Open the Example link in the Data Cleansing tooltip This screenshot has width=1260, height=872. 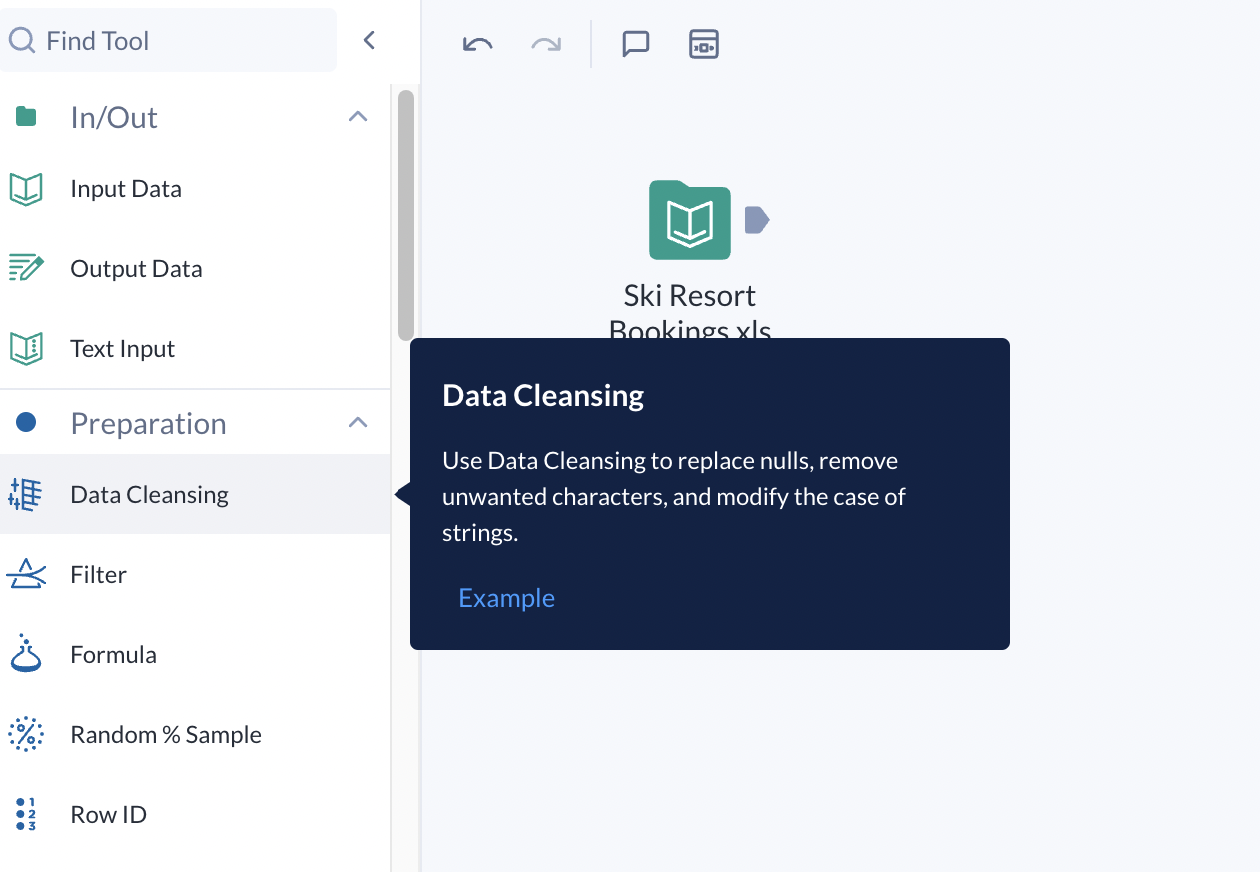pyautogui.click(x=506, y=597)
